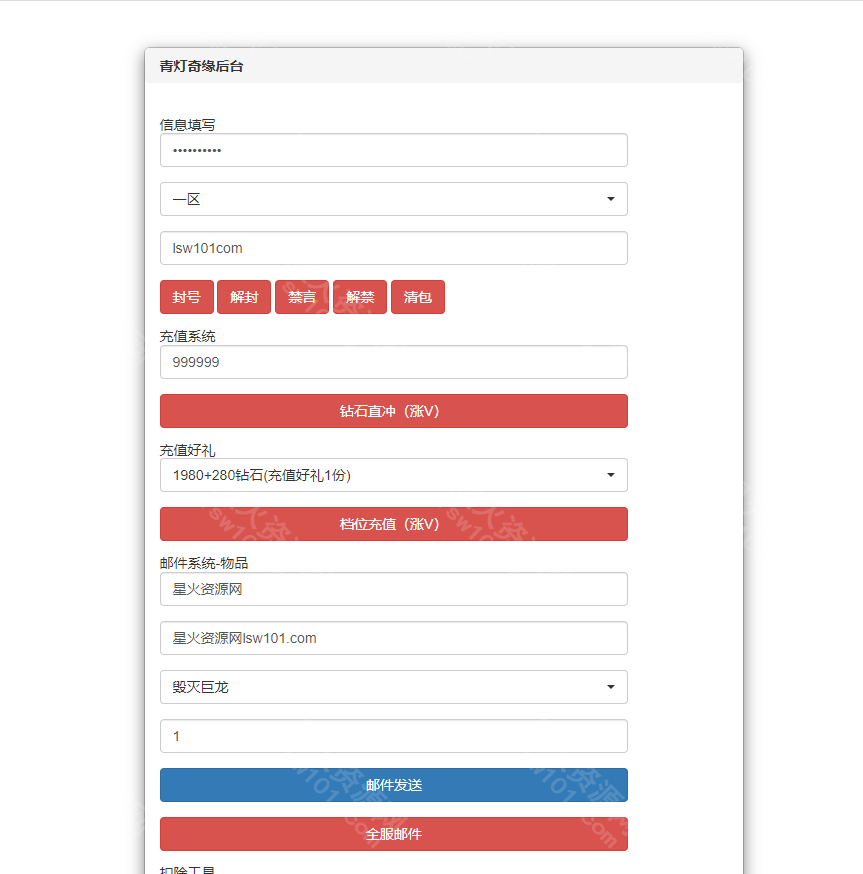Image resolution: width=863 pixels, height=874 pixels.
Task: Click the mail content field 星火资源网lsw101.com
Action: pos(393,638)
